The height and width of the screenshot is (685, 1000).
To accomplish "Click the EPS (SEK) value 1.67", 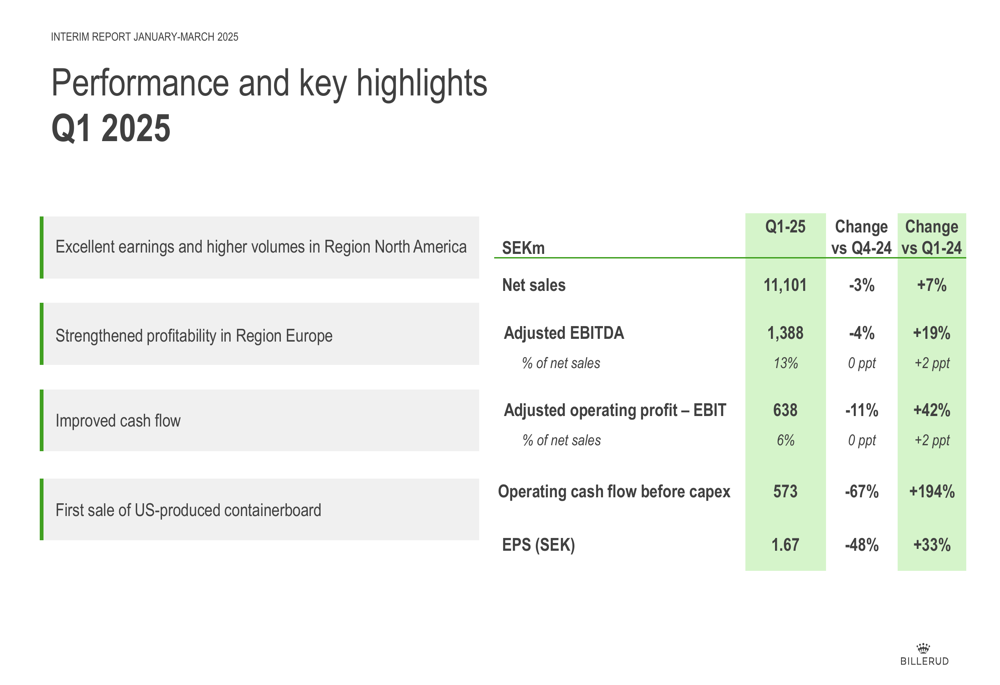I will pyautogui.click(x=785, y=545).
